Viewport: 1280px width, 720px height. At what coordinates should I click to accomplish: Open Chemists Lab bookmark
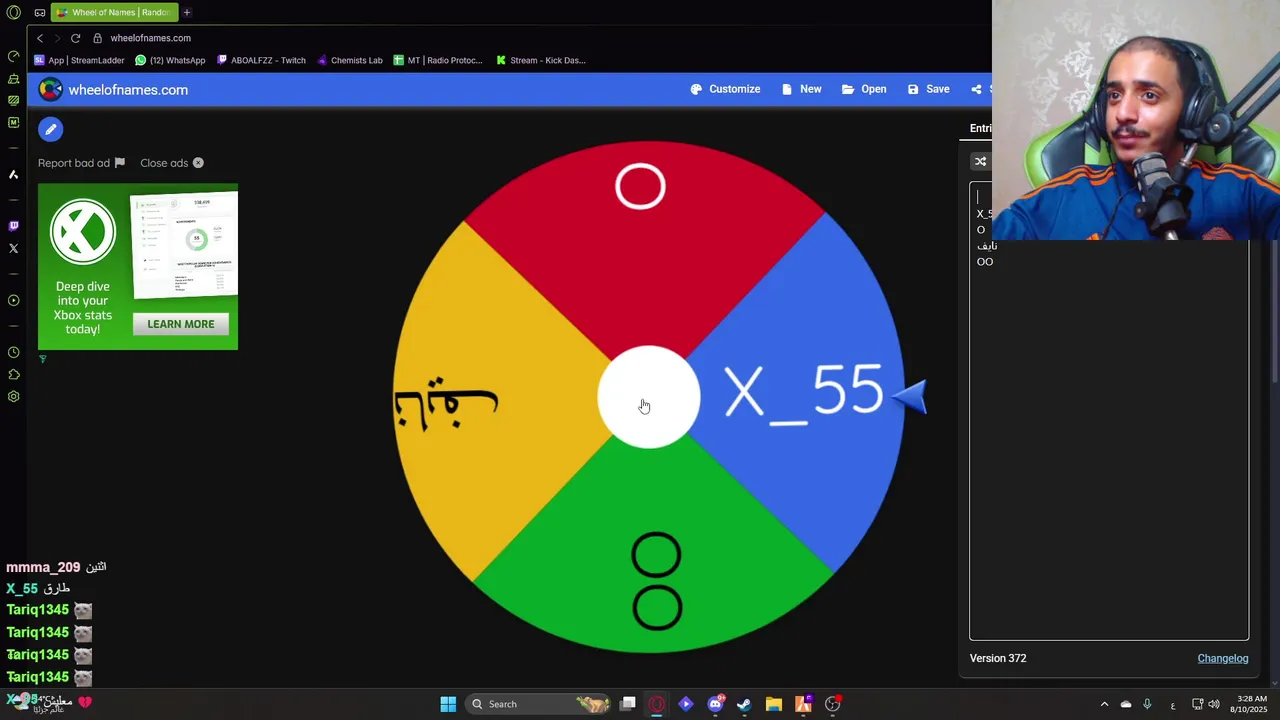click(x=349, y=60)
